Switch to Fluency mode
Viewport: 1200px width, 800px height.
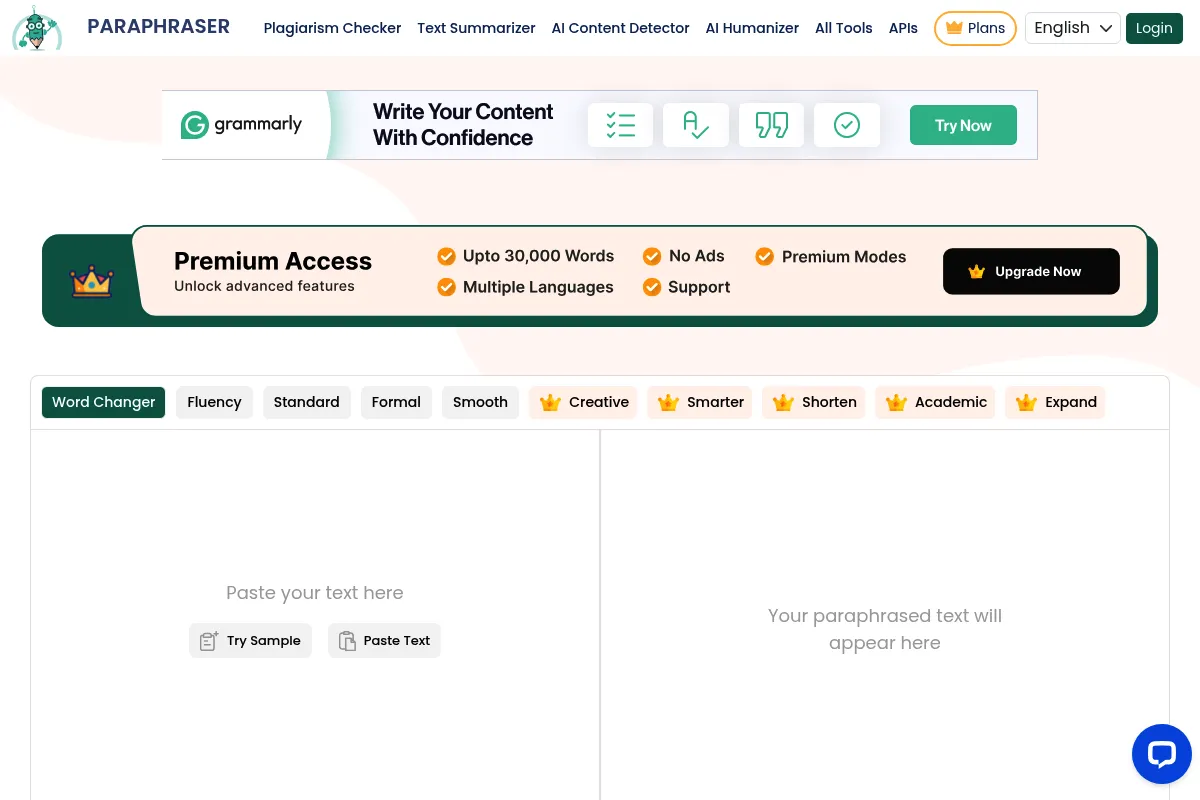pyautogui.click(x=214, y=402)
